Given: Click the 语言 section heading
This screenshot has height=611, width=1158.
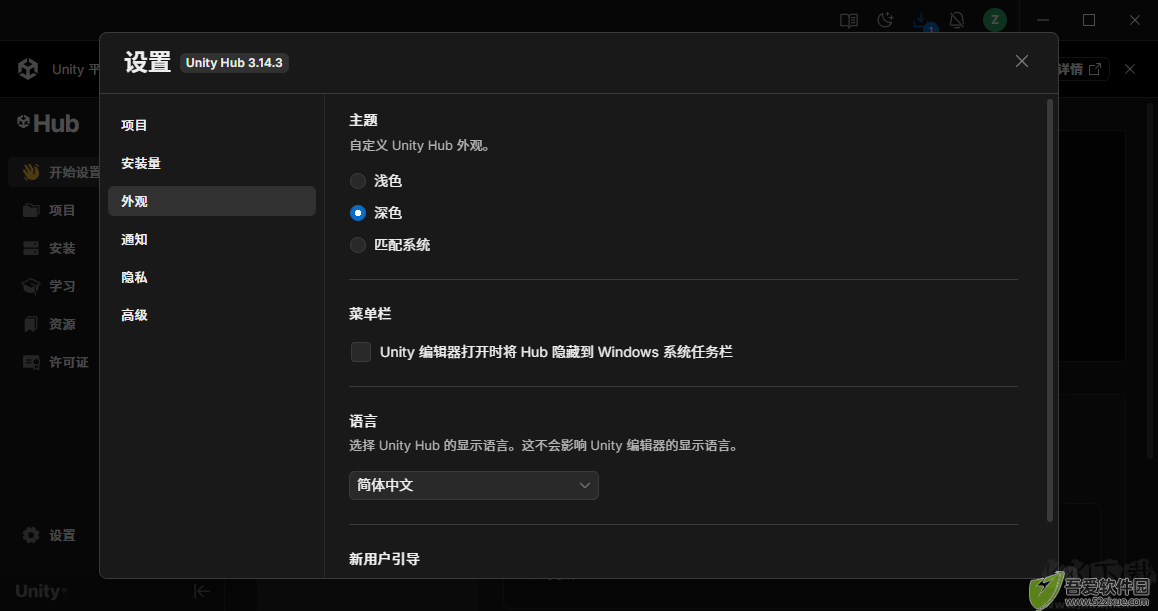Looking at the screenshot, I should [x=363, y=421].
